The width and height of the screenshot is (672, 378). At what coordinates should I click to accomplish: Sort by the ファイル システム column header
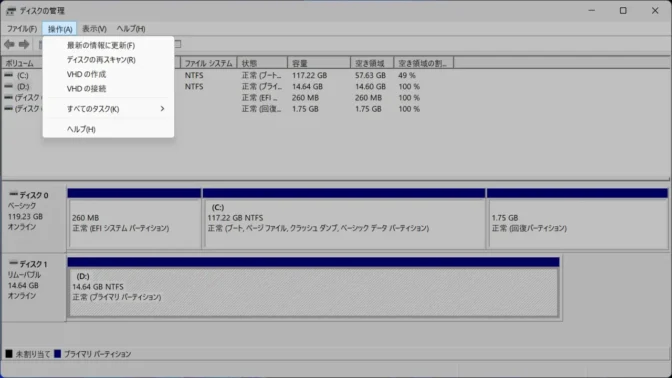pos(209,63)
